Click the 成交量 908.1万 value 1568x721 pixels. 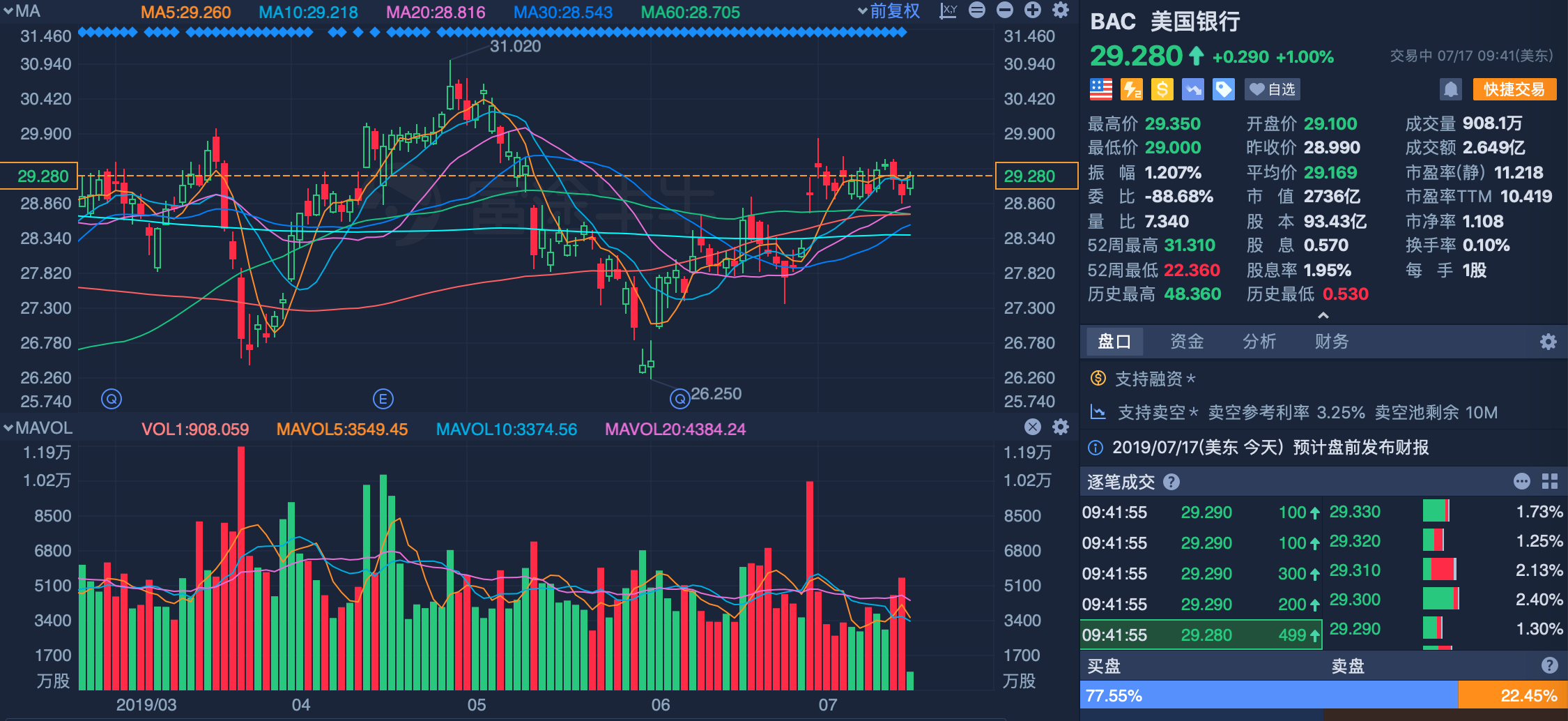coord(1492,123)
